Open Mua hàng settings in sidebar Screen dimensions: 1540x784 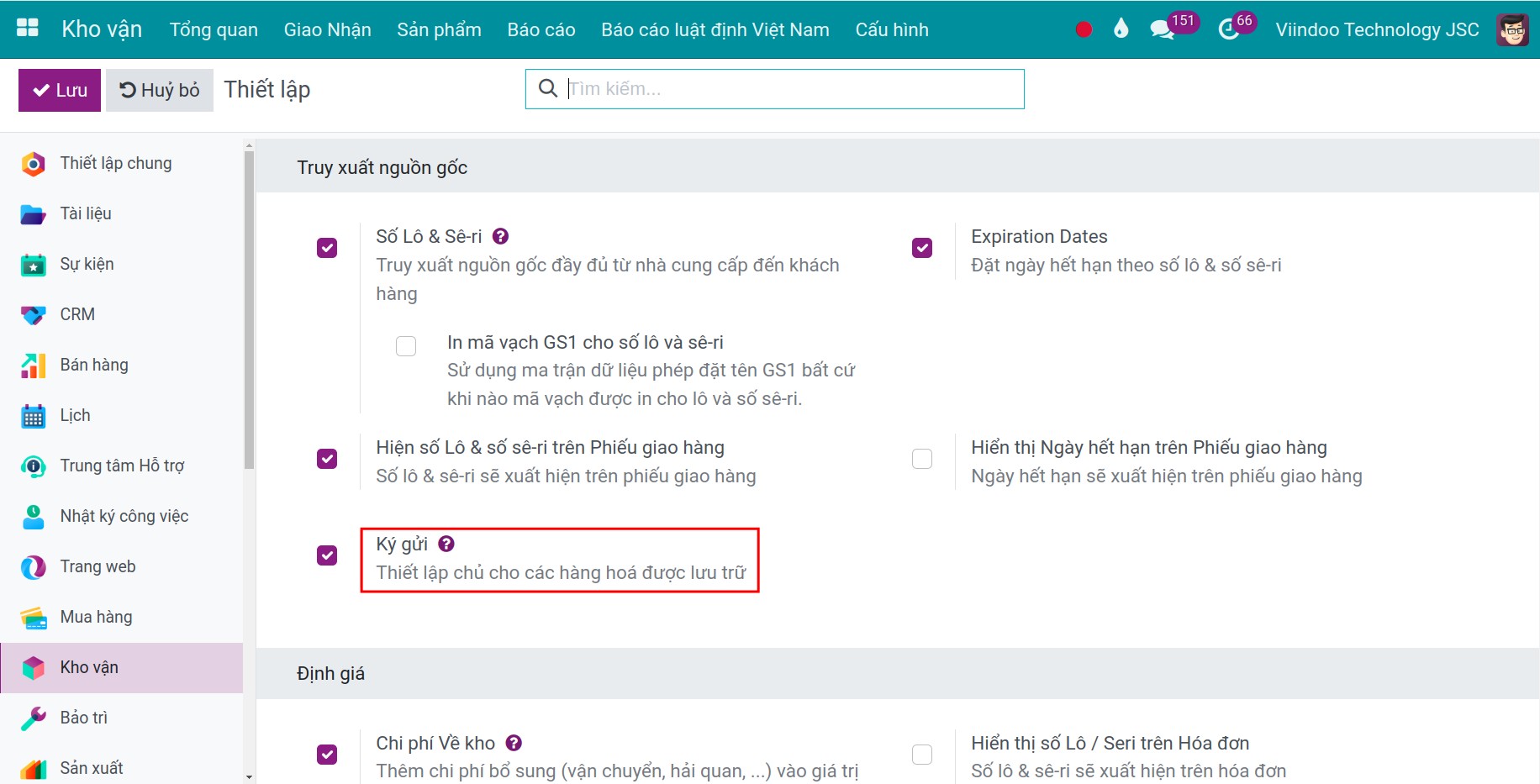click(x=122, y=617)
